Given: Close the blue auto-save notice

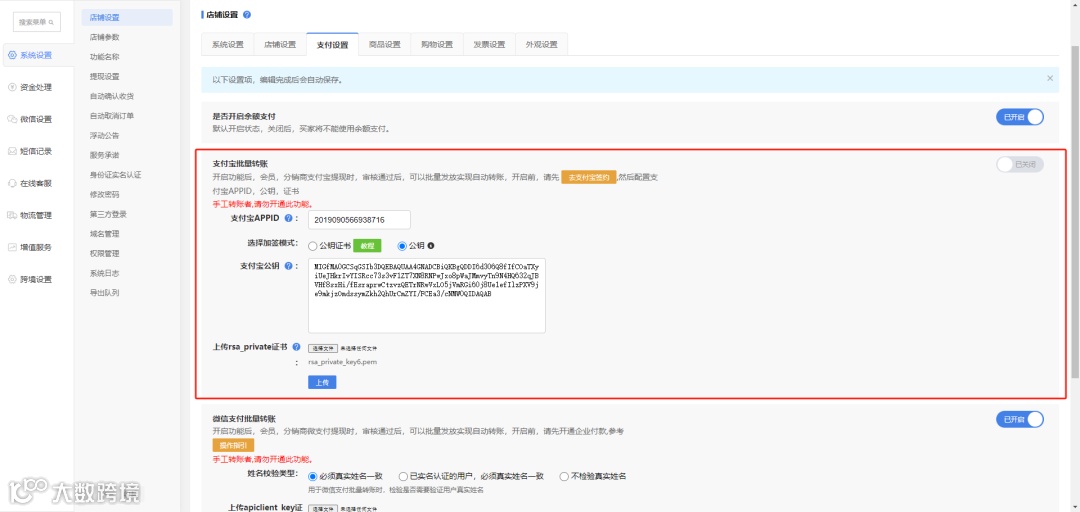Looking at the screenshot, I should 1050,79.
